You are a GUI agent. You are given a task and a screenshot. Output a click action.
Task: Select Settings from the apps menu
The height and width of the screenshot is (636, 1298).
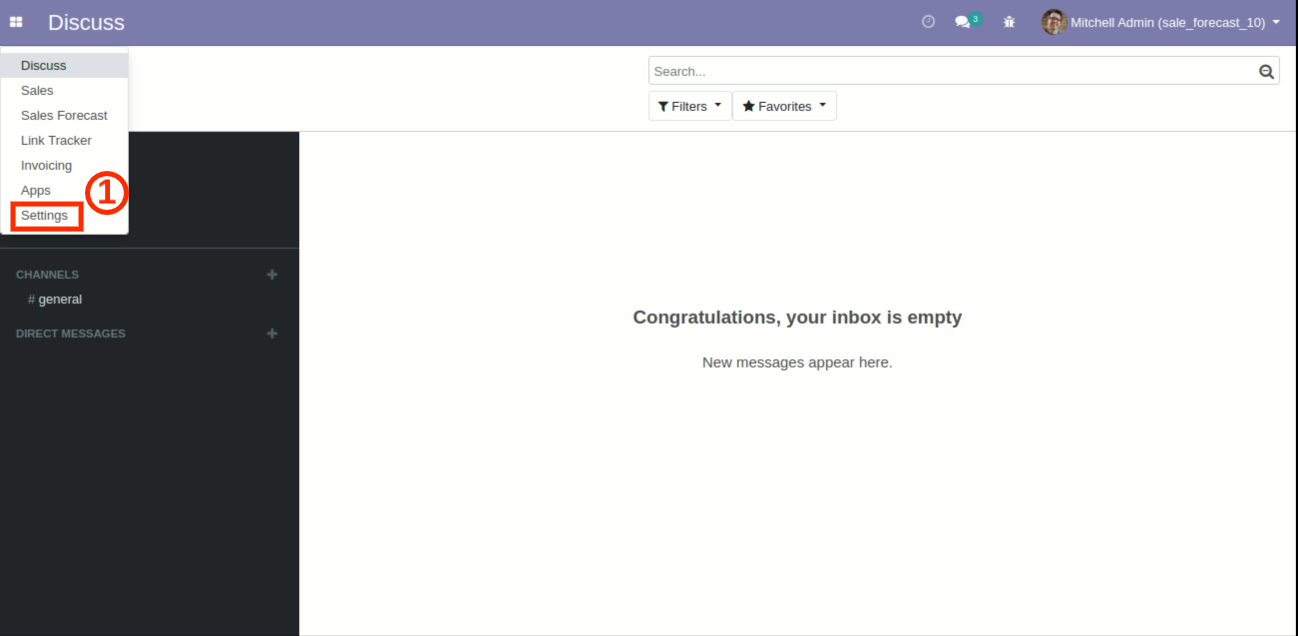tap(45, 216)
